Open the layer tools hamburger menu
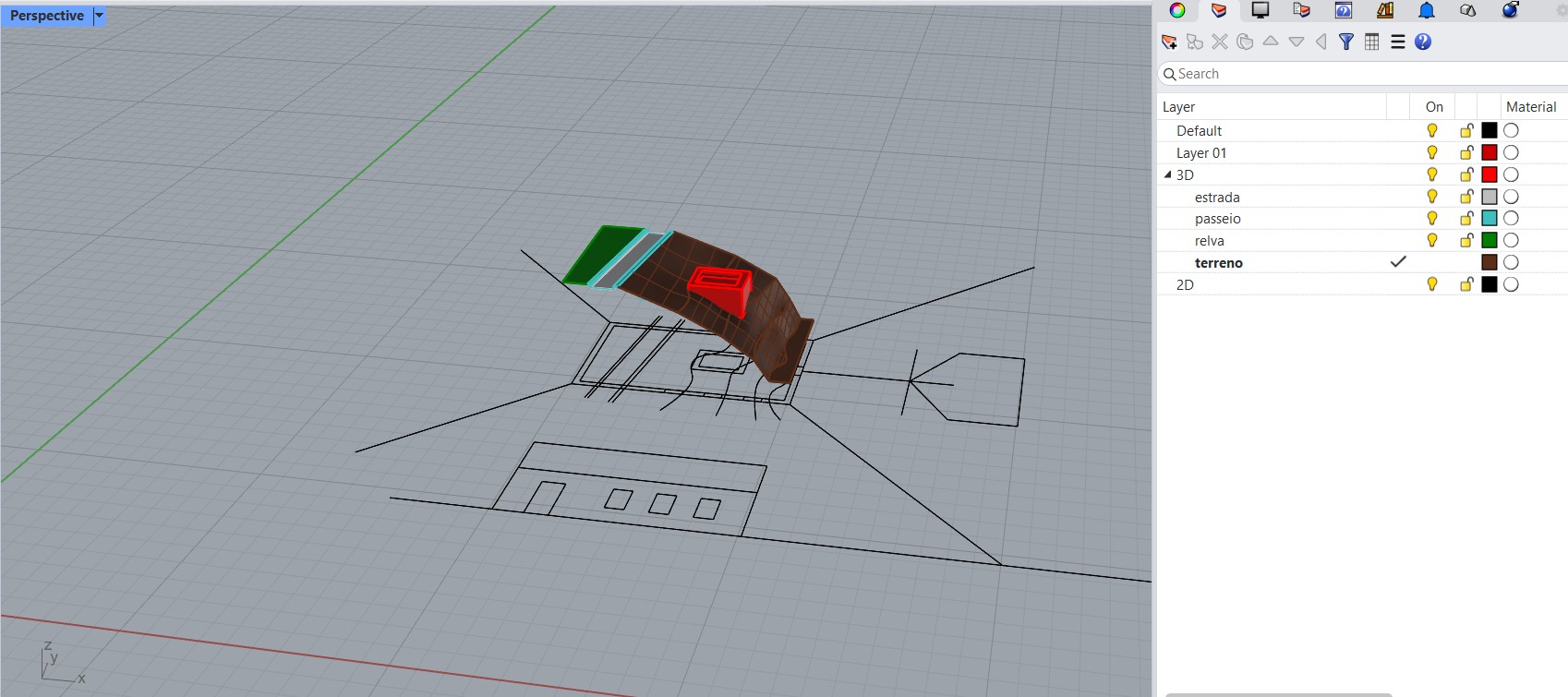 point(1398,42)
